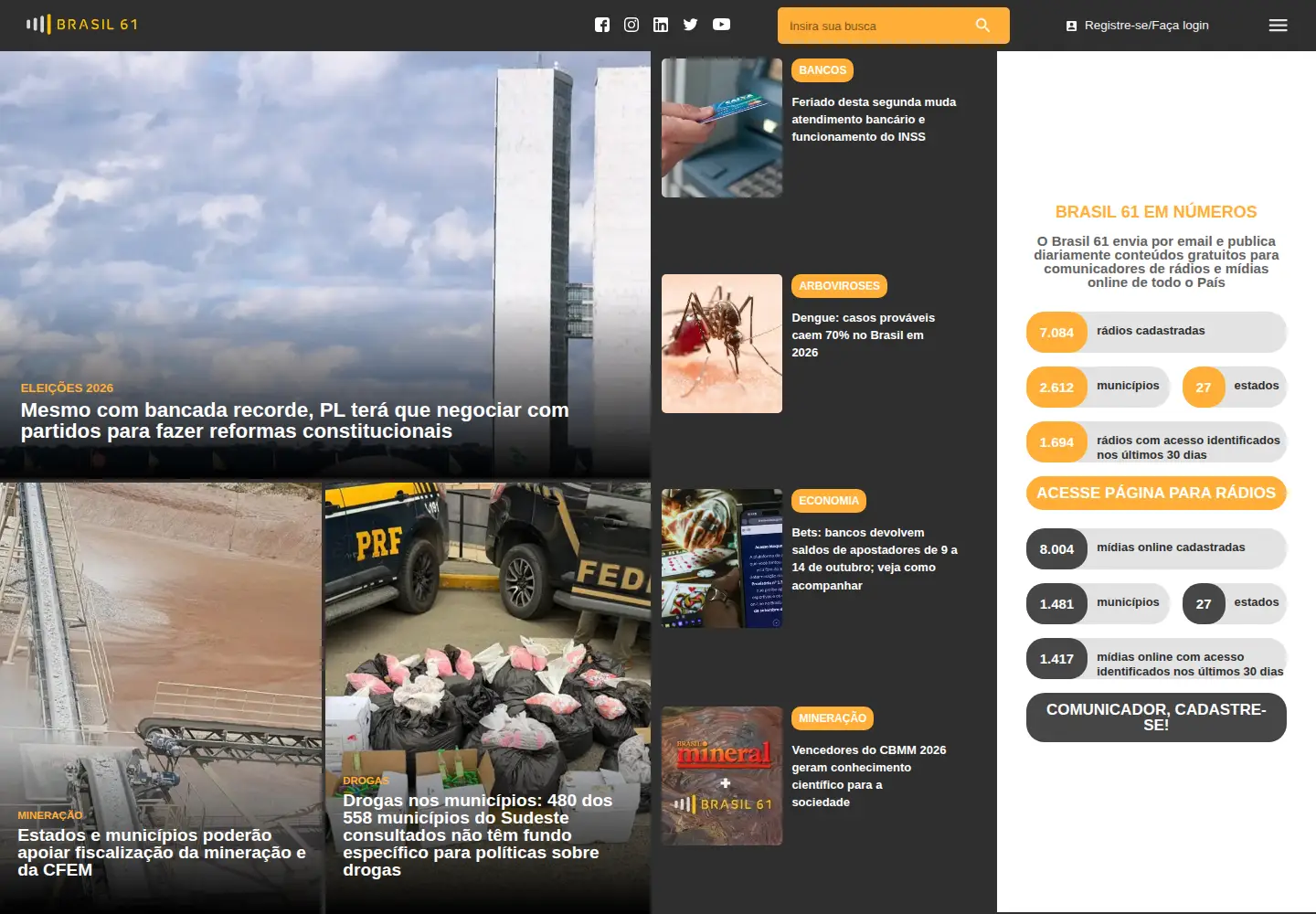
Task: Click the 1.694 rádios com acesso stat
Action: [x=1156, y=442]
